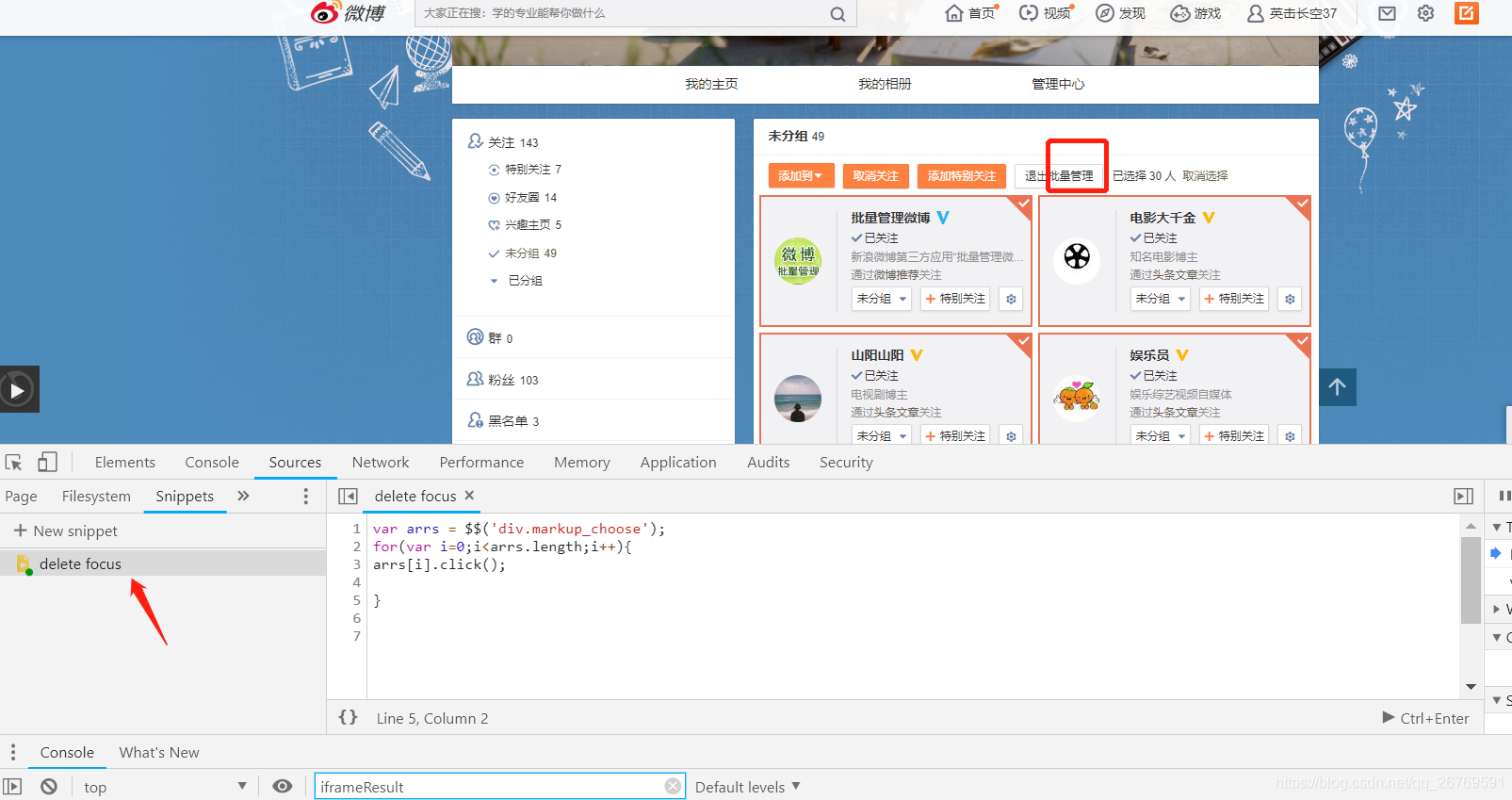Click gear icon on 娱乐员 card
Image resolution: width=1512 pixels, height=800 pixels.
click(1290, 435)
